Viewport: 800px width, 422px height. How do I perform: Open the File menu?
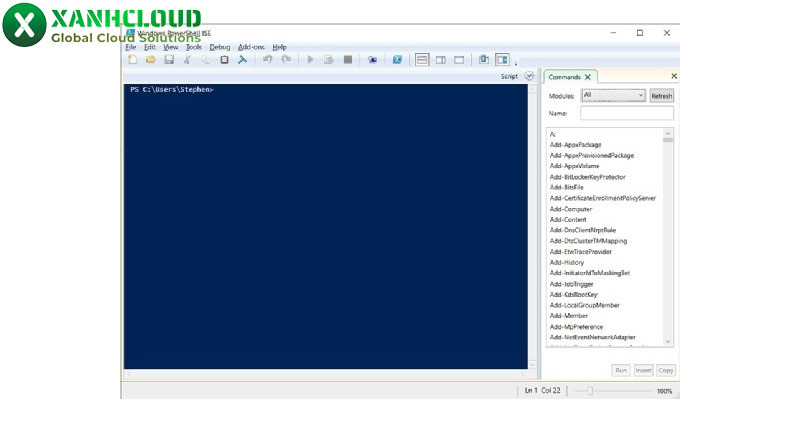(131, 47)
